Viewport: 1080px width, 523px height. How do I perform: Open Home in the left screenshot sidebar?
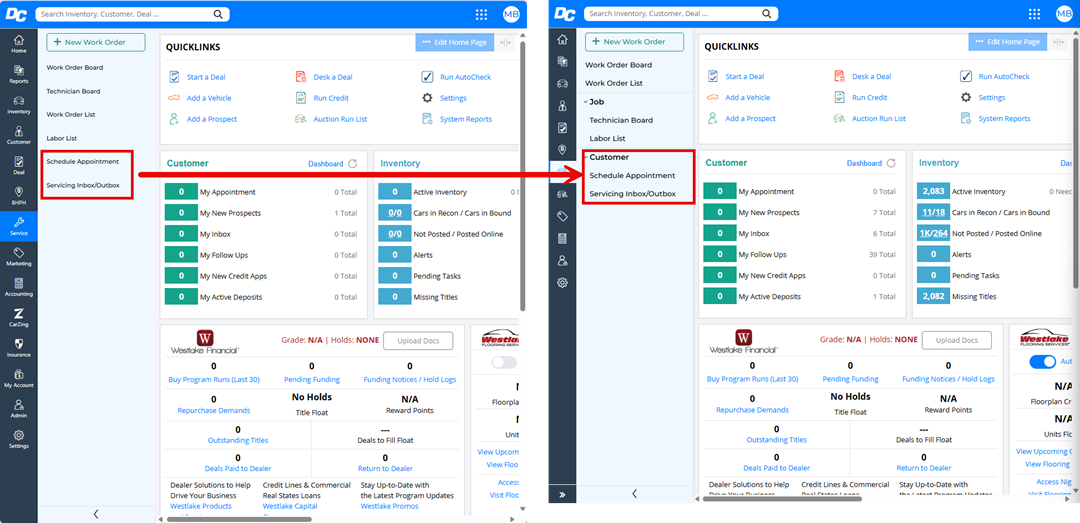pos(19,44)
